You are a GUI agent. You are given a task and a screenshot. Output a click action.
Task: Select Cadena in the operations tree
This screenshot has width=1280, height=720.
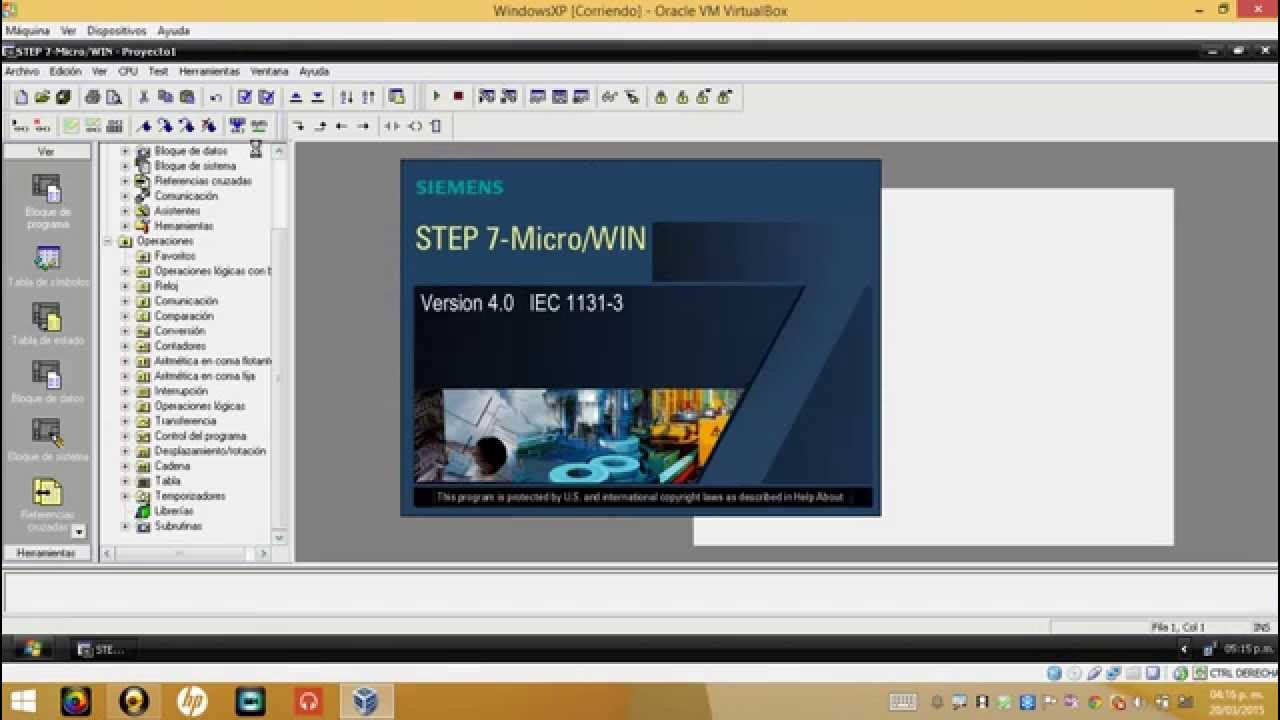[x=172, y=466]
